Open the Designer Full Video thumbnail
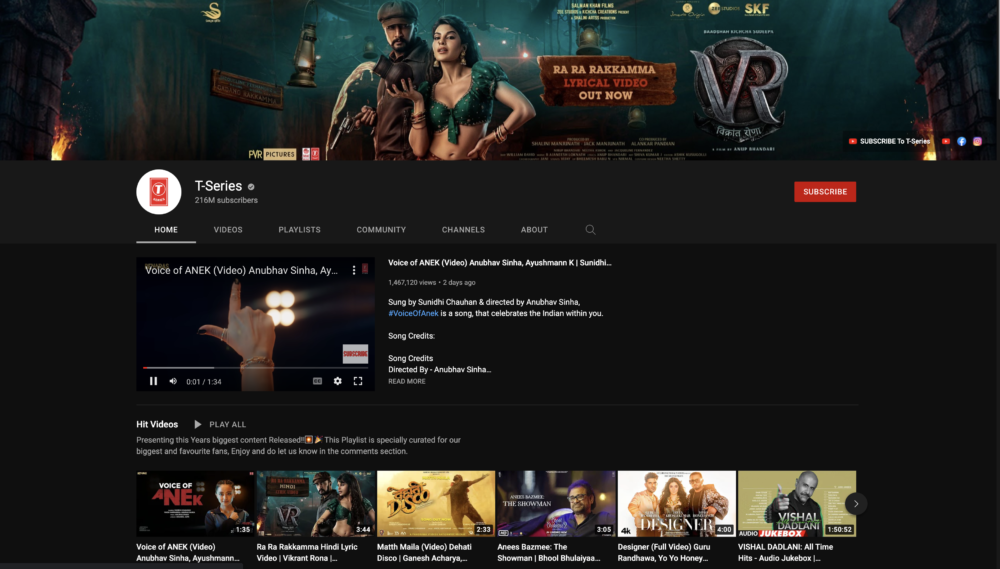The image size is (1000, 569). (677, 503)
